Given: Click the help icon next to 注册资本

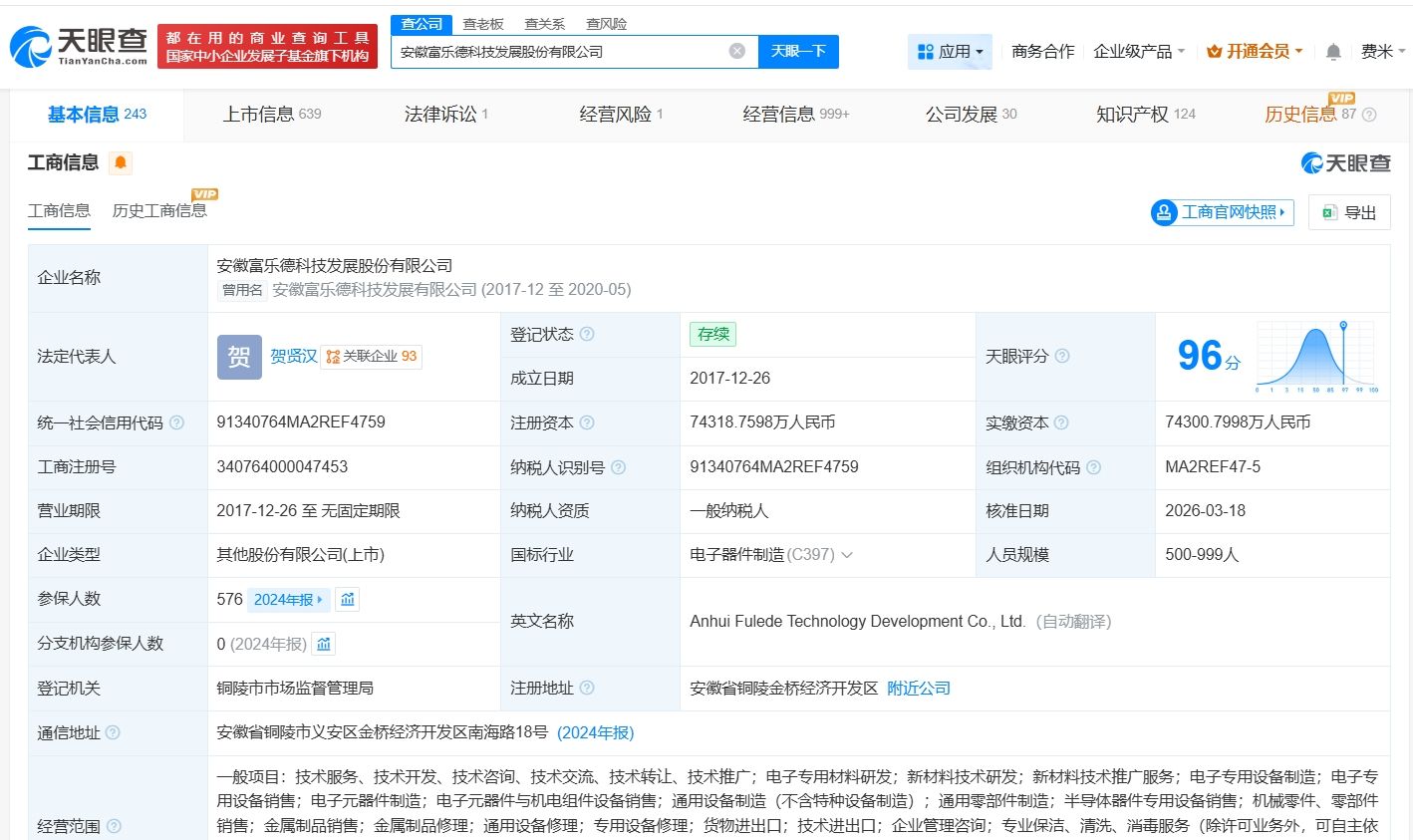Looking at the screenshot, I should pos(587,422).
